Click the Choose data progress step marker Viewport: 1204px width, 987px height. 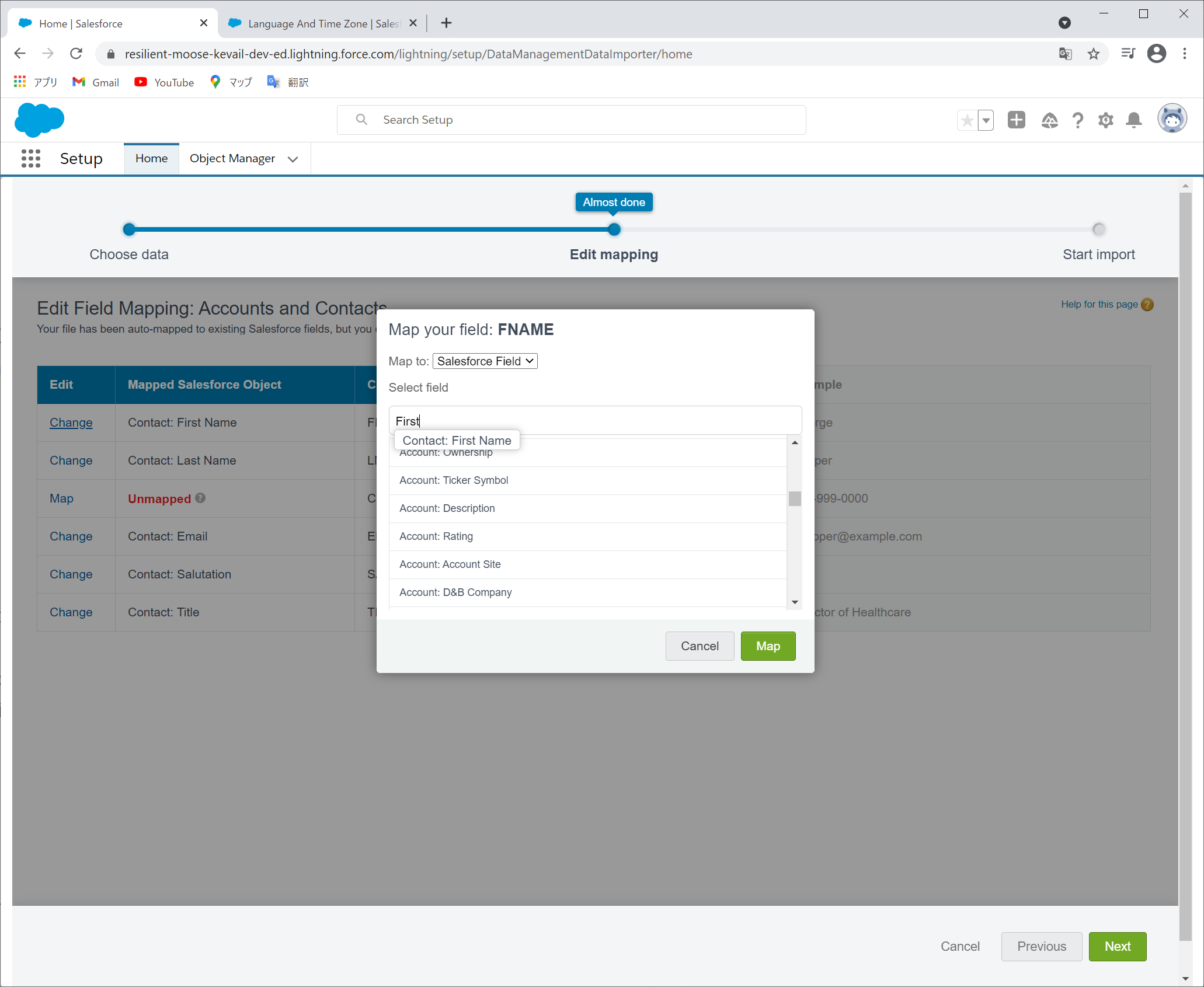tap(129, 229)
